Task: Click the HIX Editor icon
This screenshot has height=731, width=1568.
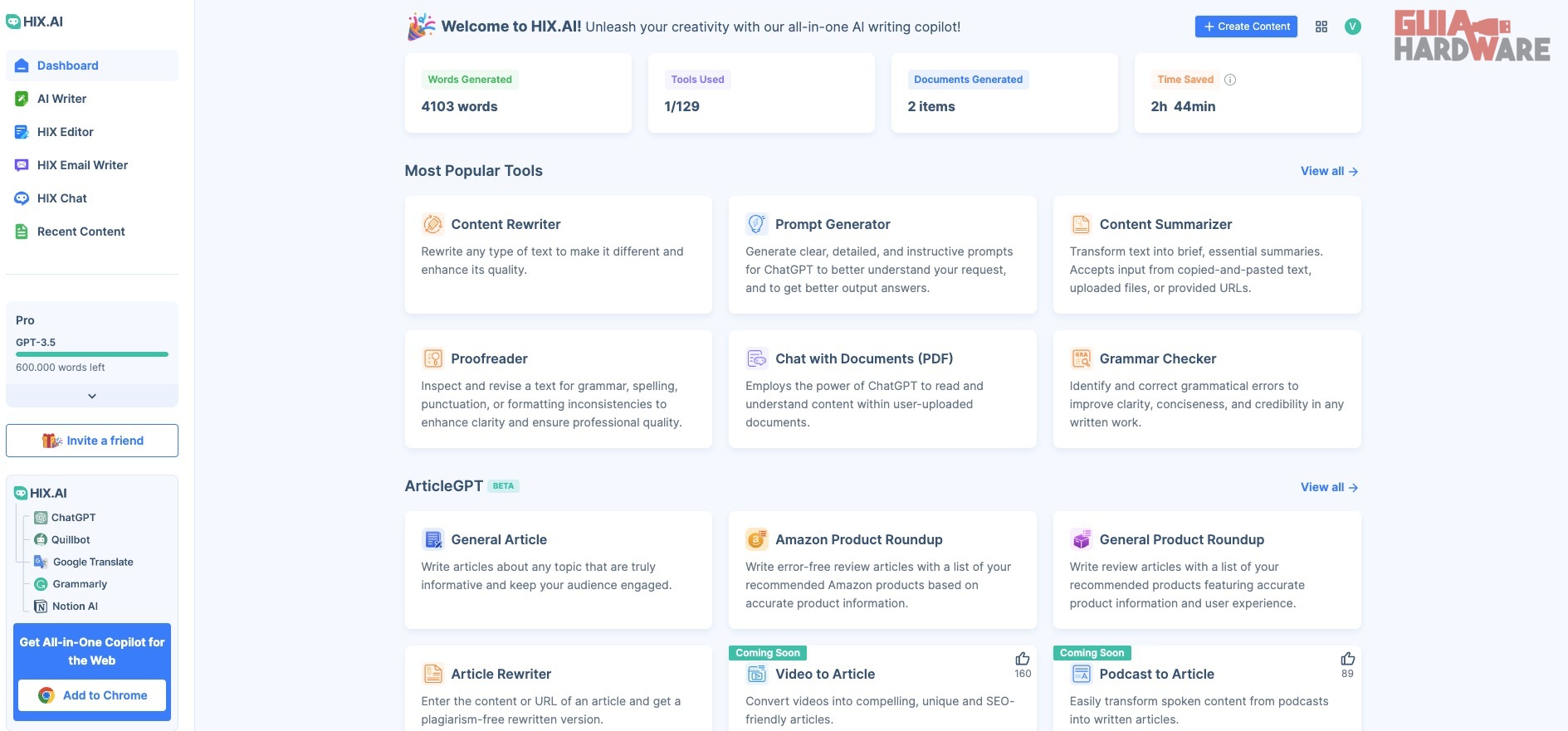Action: click(x=22, y=132)
